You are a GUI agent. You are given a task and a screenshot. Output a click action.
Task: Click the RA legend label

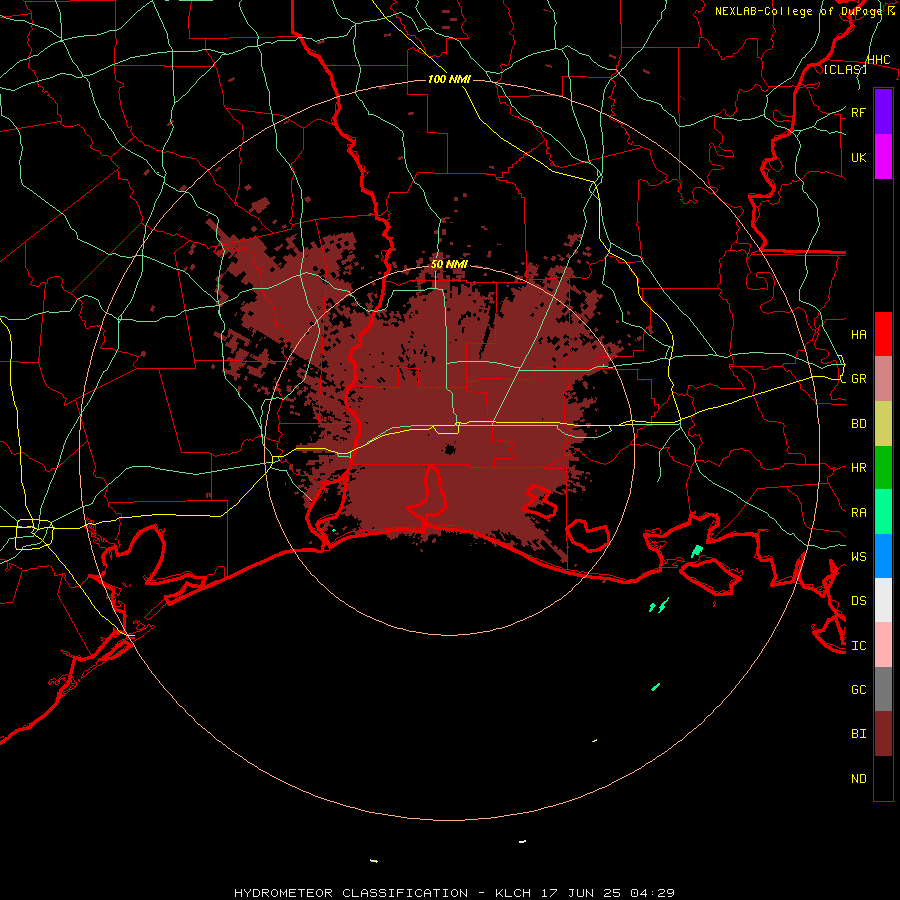coord(858,513)
